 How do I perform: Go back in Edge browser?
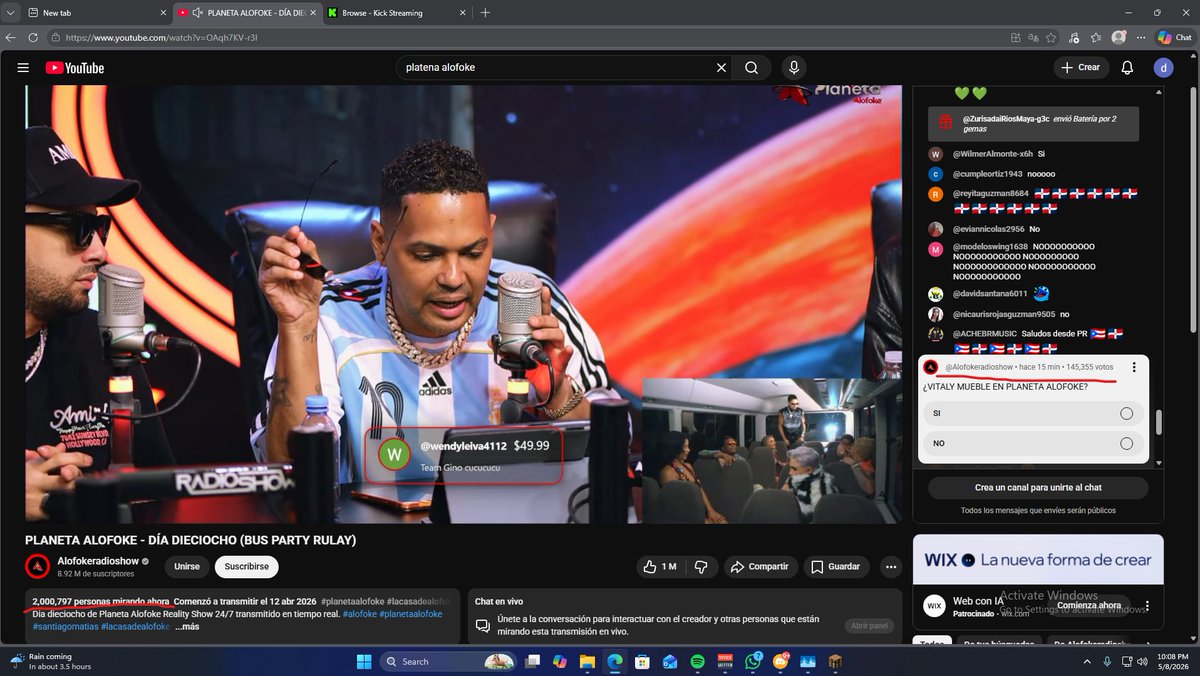click(10, 37)
